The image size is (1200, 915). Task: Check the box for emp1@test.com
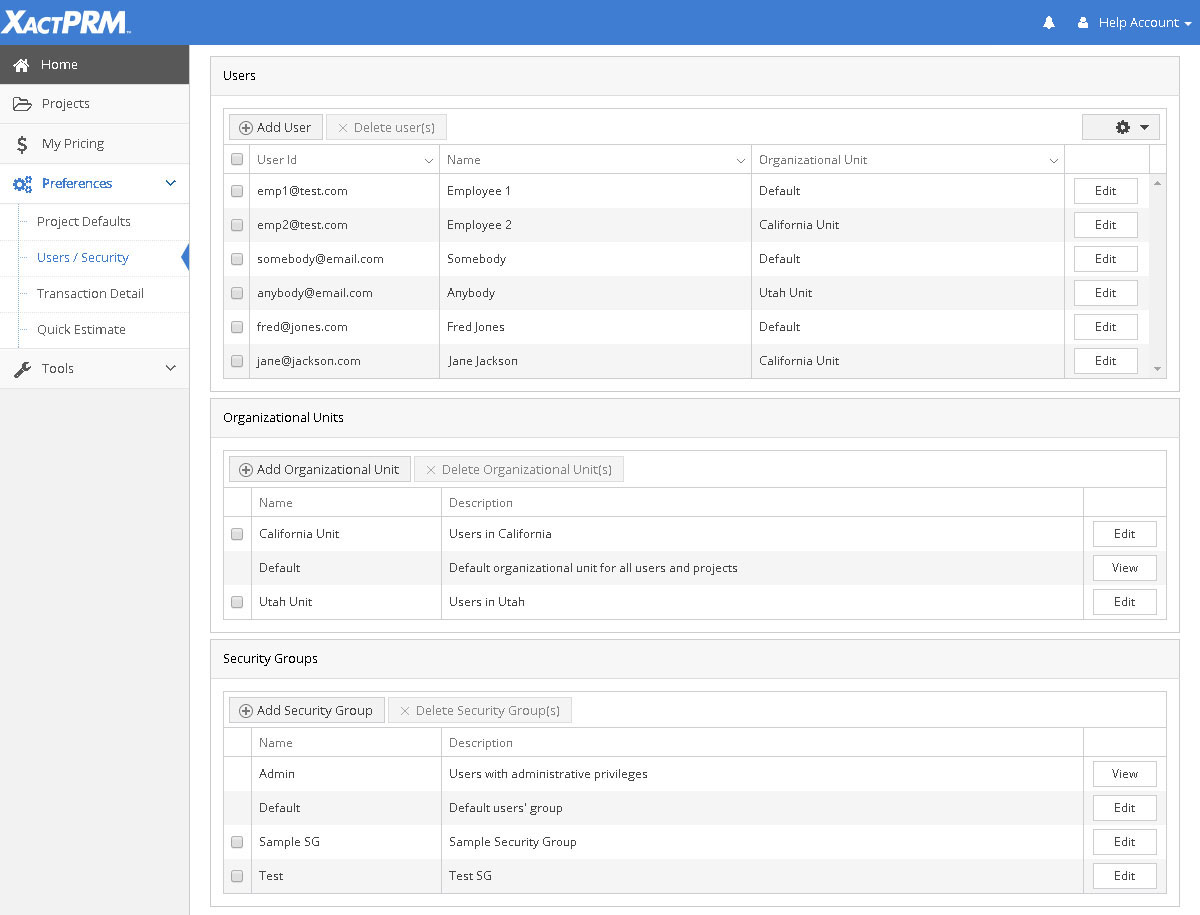[x=237, y=191]
